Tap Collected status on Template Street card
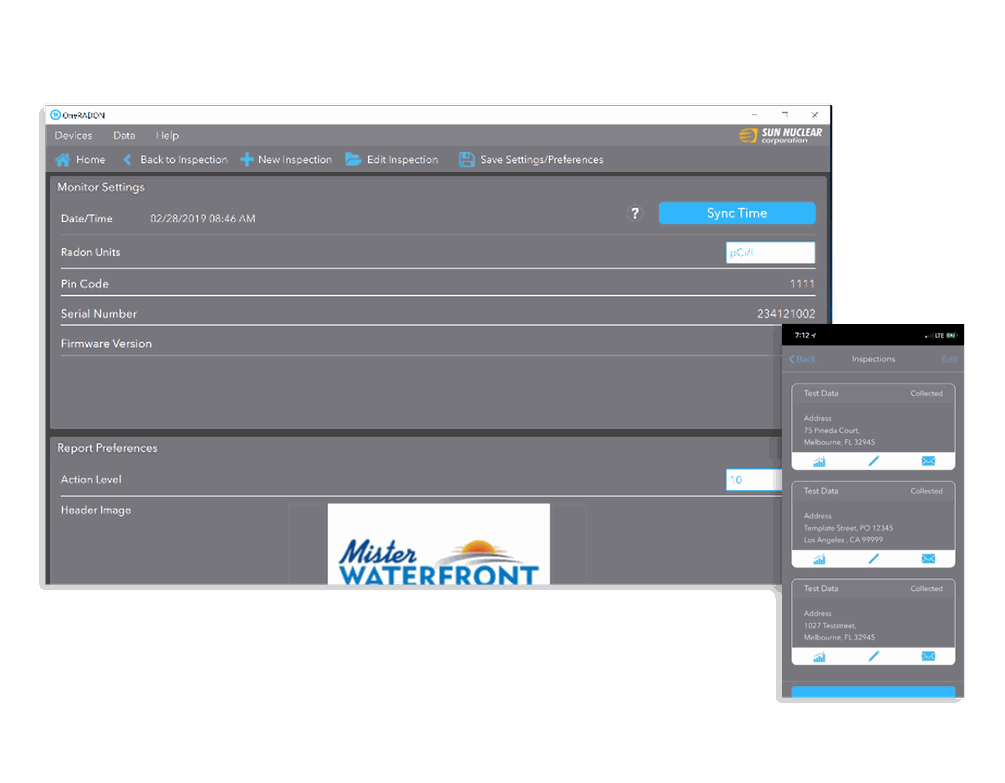The width and height of the screenshot is (1005, 783). 926,491
